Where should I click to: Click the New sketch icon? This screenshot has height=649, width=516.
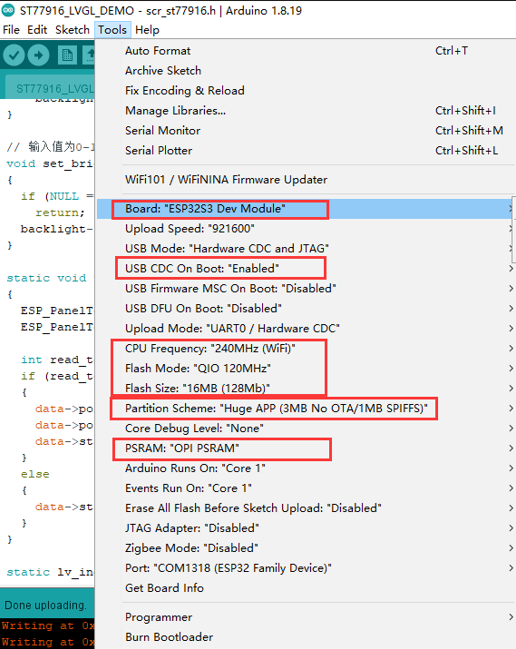tap(67, 55)
